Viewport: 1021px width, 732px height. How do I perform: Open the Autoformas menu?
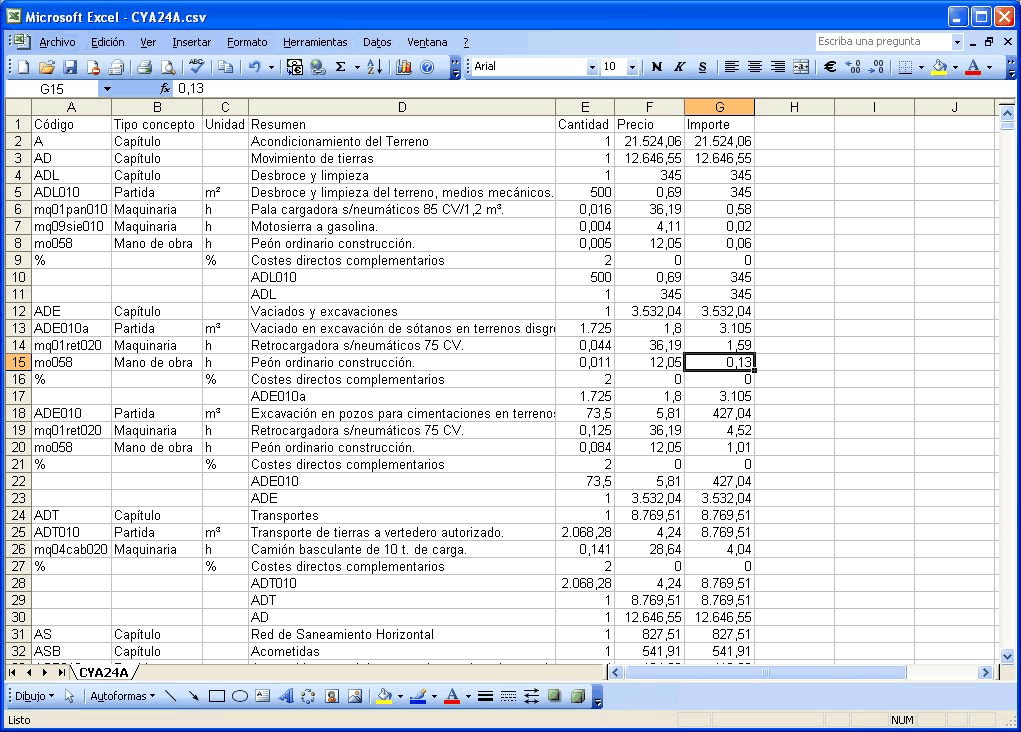[122, 696]
